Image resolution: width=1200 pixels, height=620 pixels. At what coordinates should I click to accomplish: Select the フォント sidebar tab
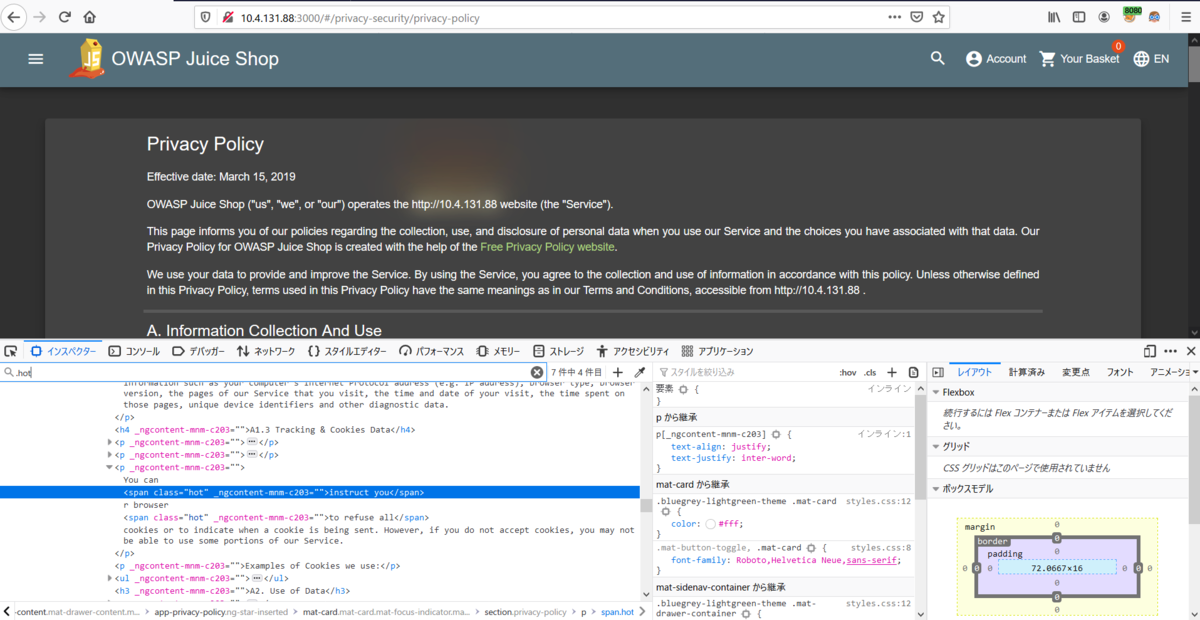1120,372
